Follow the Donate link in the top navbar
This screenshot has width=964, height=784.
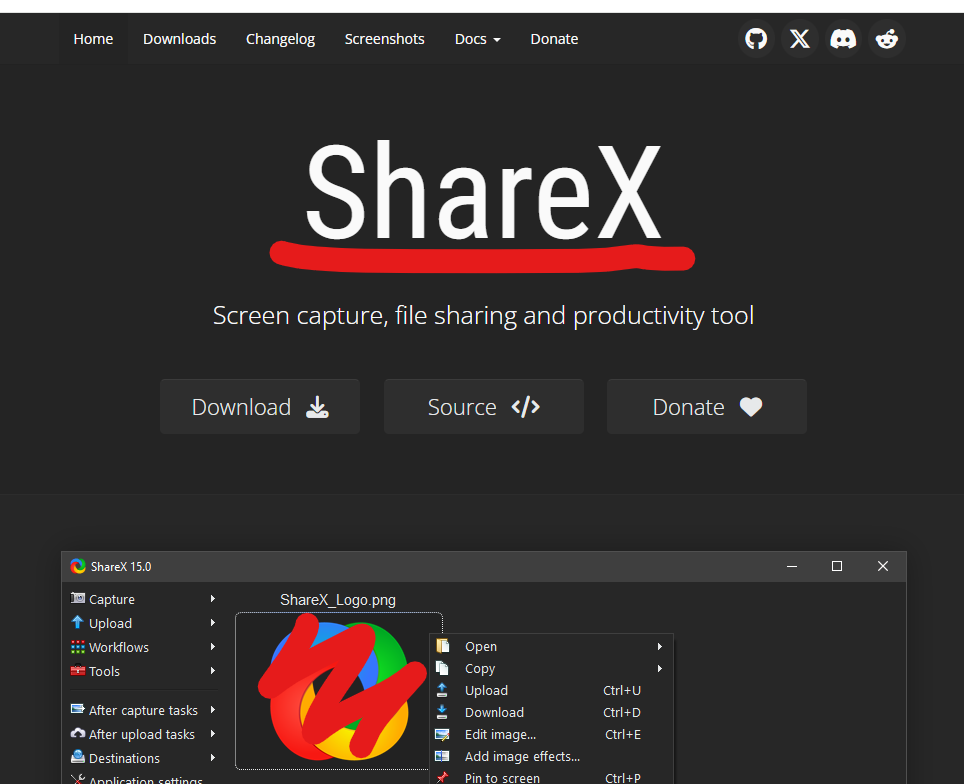[x=554, y=39]
